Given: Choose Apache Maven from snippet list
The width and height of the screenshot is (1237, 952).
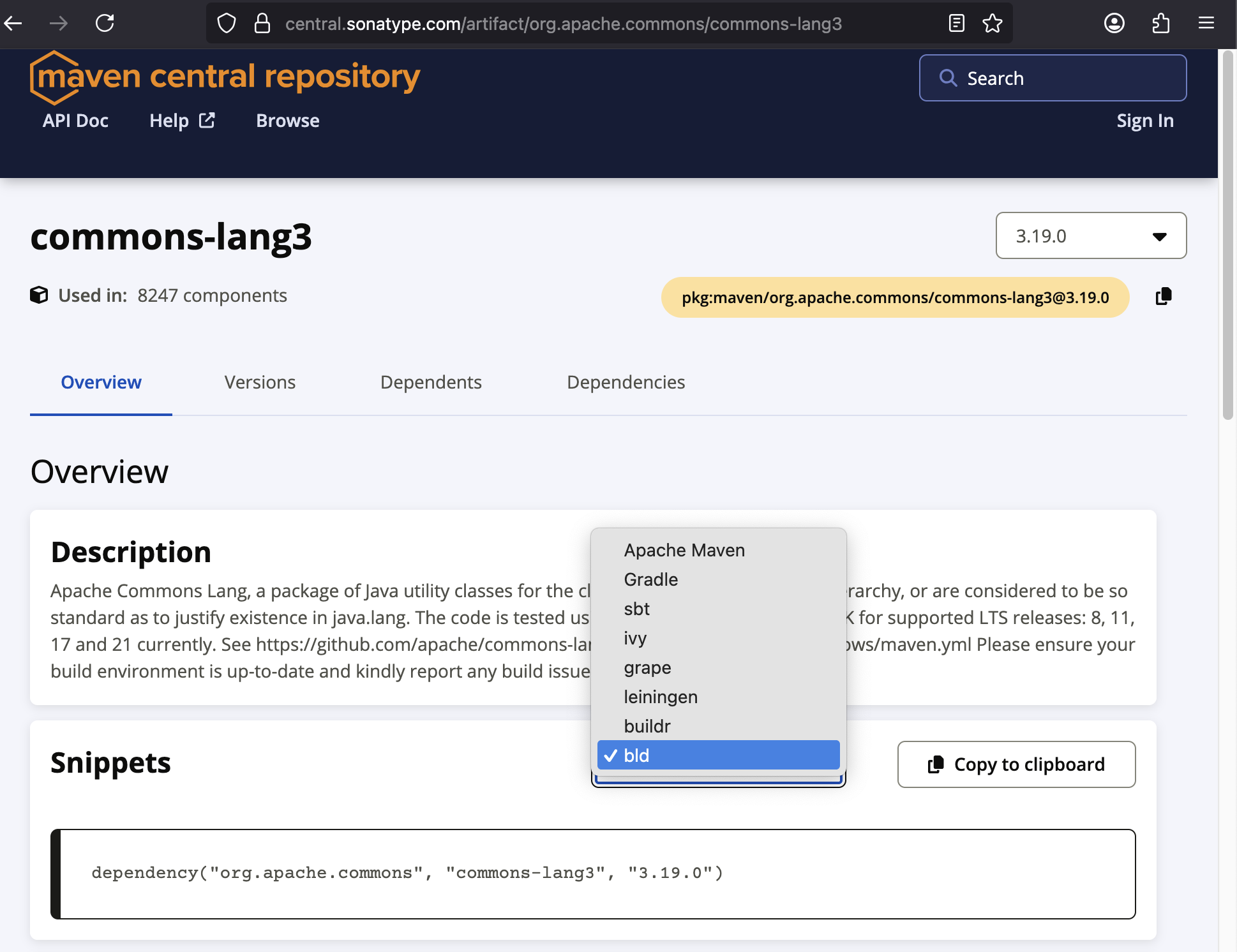Looking at the screenshot, I should point(684,550).
